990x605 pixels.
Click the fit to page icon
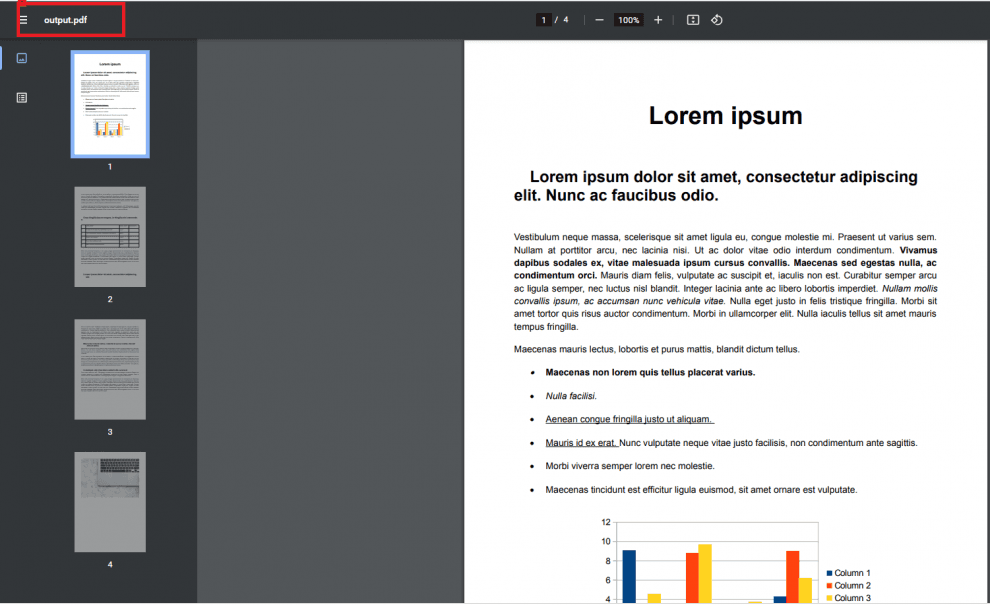coord(693,20)
